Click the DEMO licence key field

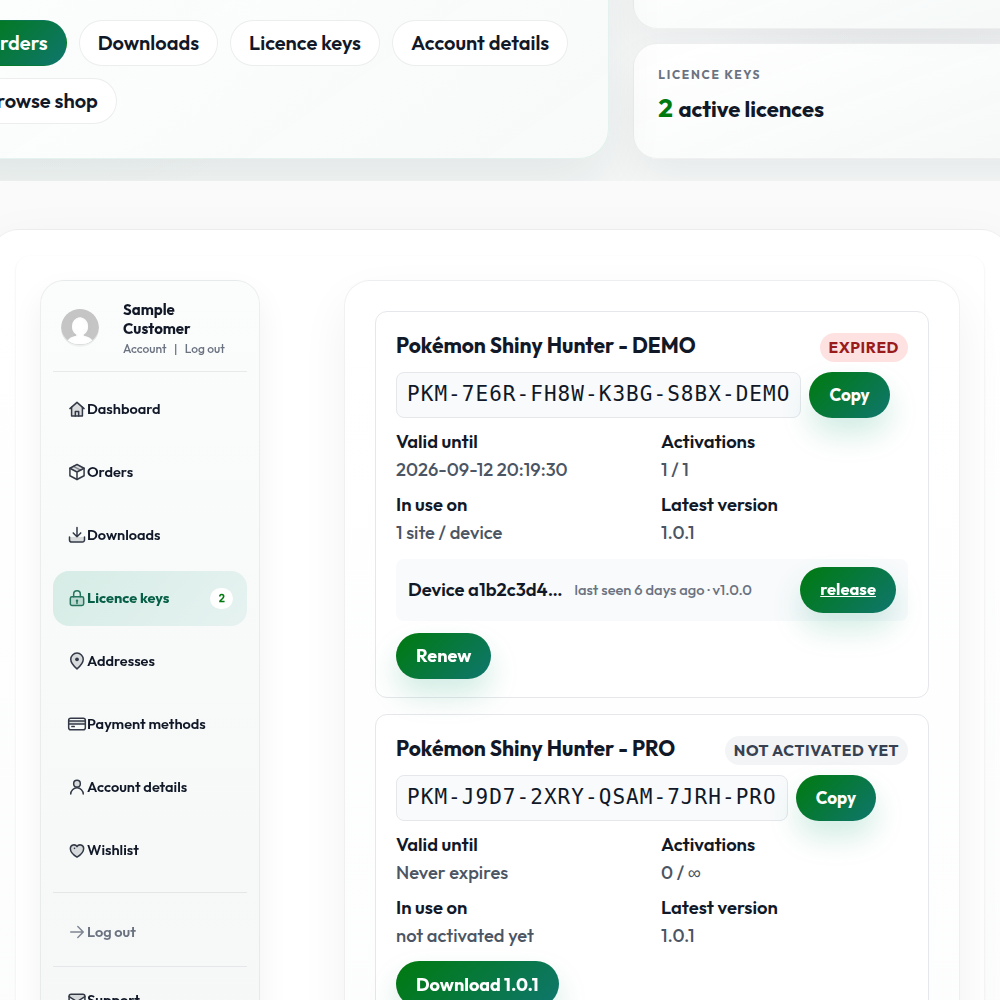tap(598, 395)
